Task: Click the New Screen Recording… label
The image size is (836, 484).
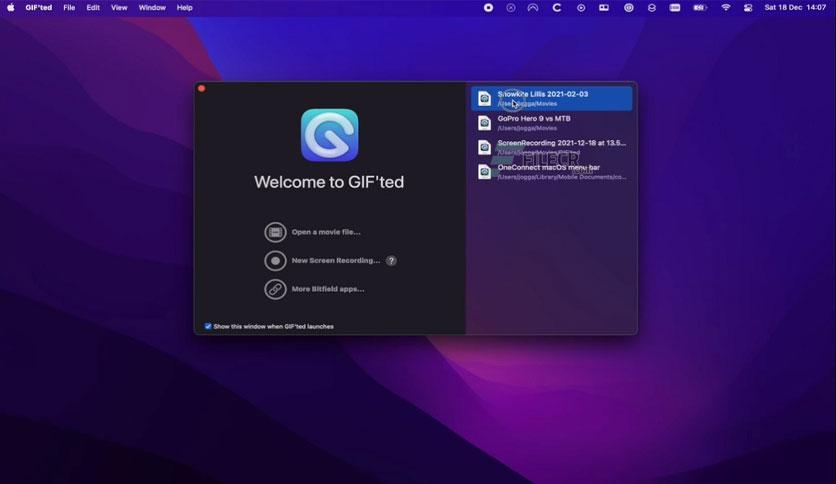Action: pyautogui.click(x=335, y=261)
